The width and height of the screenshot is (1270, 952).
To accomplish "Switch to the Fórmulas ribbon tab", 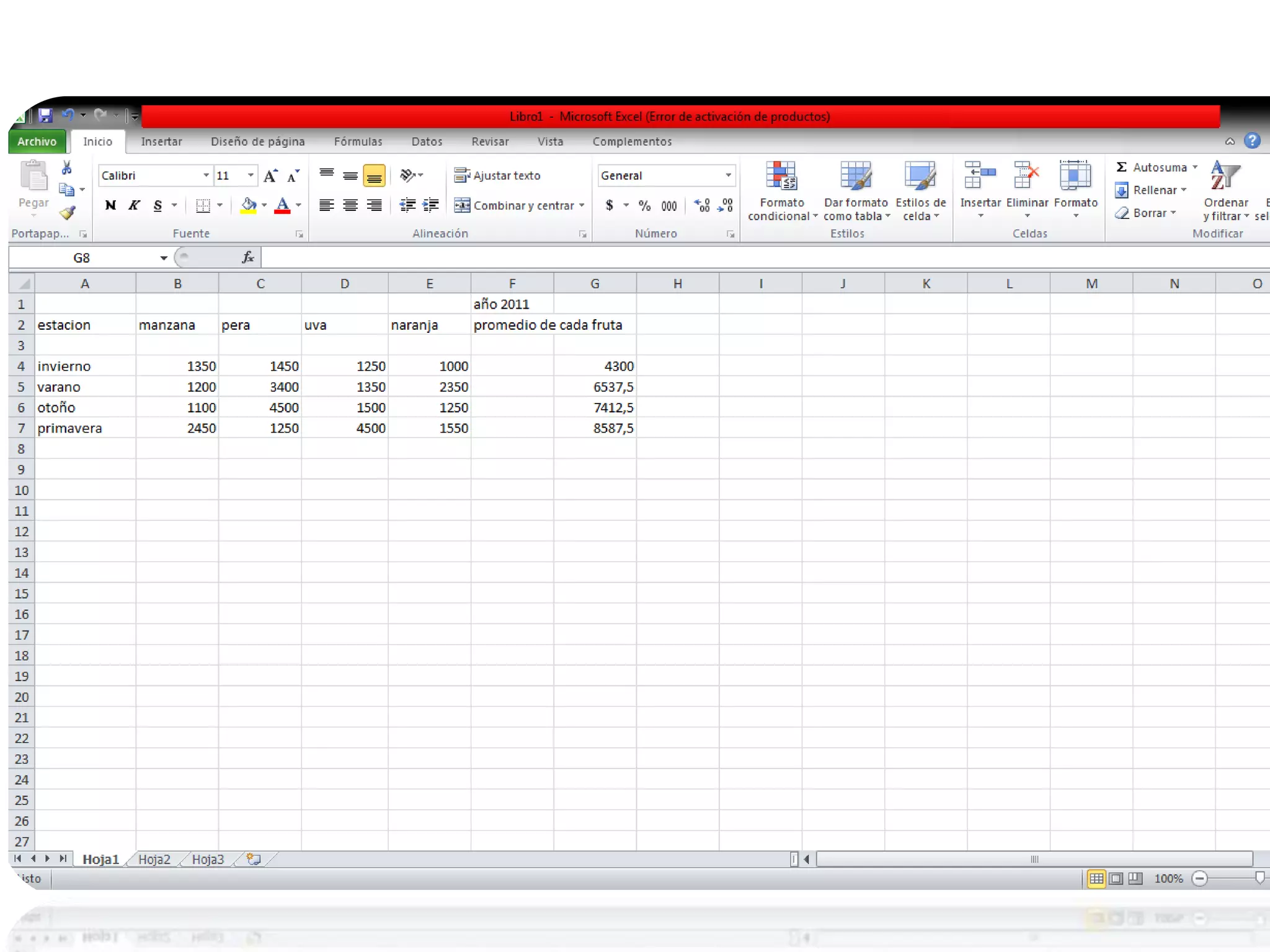I will [358, 141].
